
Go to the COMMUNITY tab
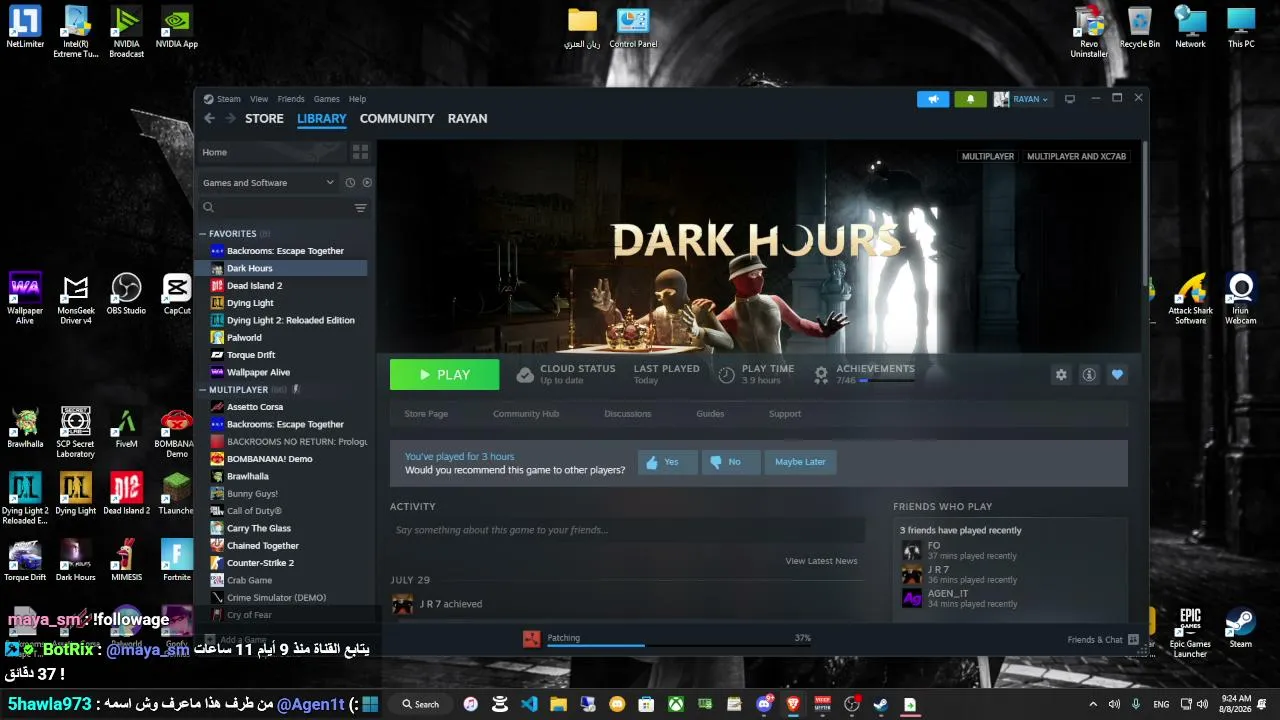[x=397, y=118]
